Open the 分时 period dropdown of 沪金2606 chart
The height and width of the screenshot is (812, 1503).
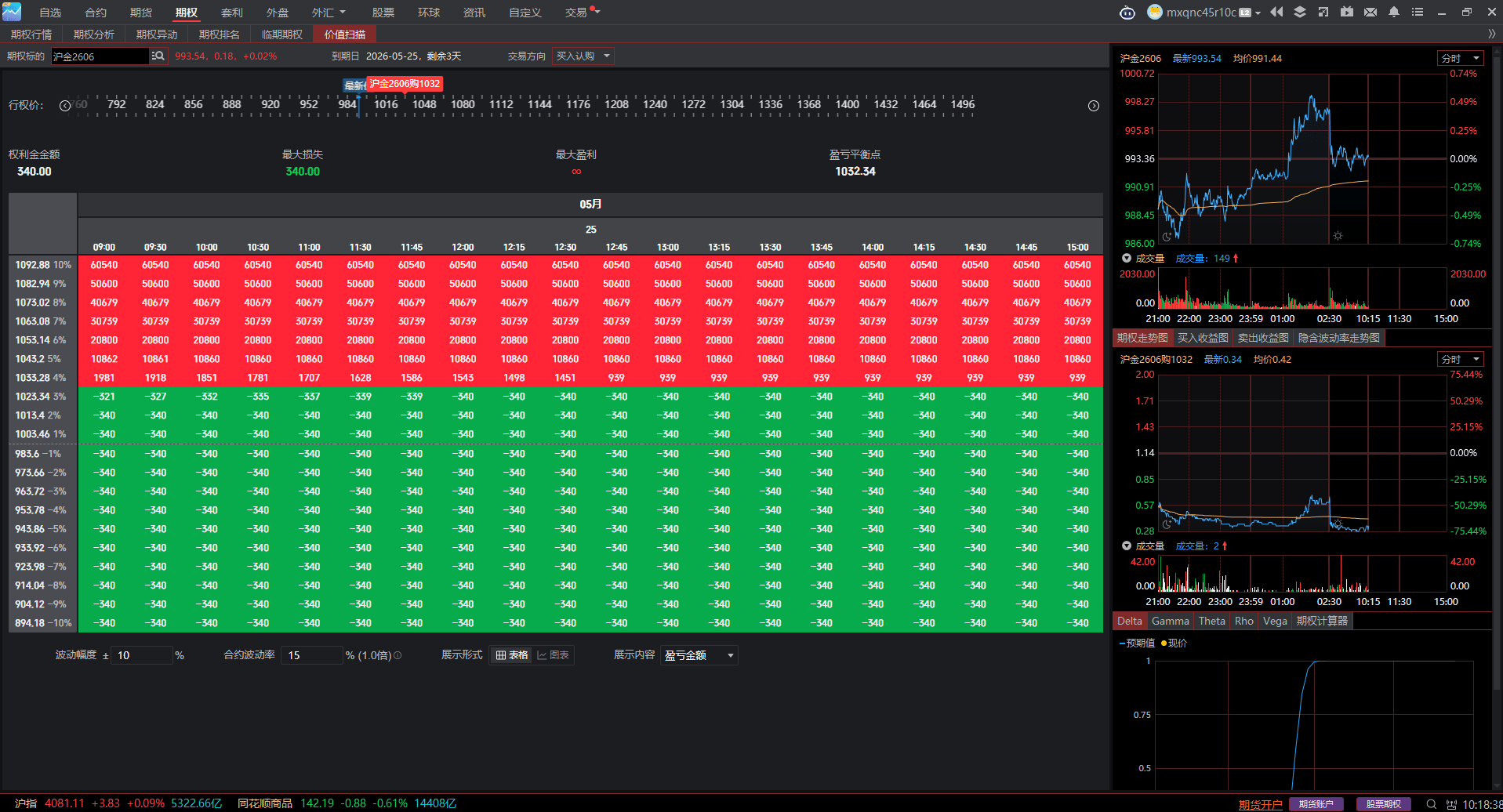click(x=1461, y=58)
